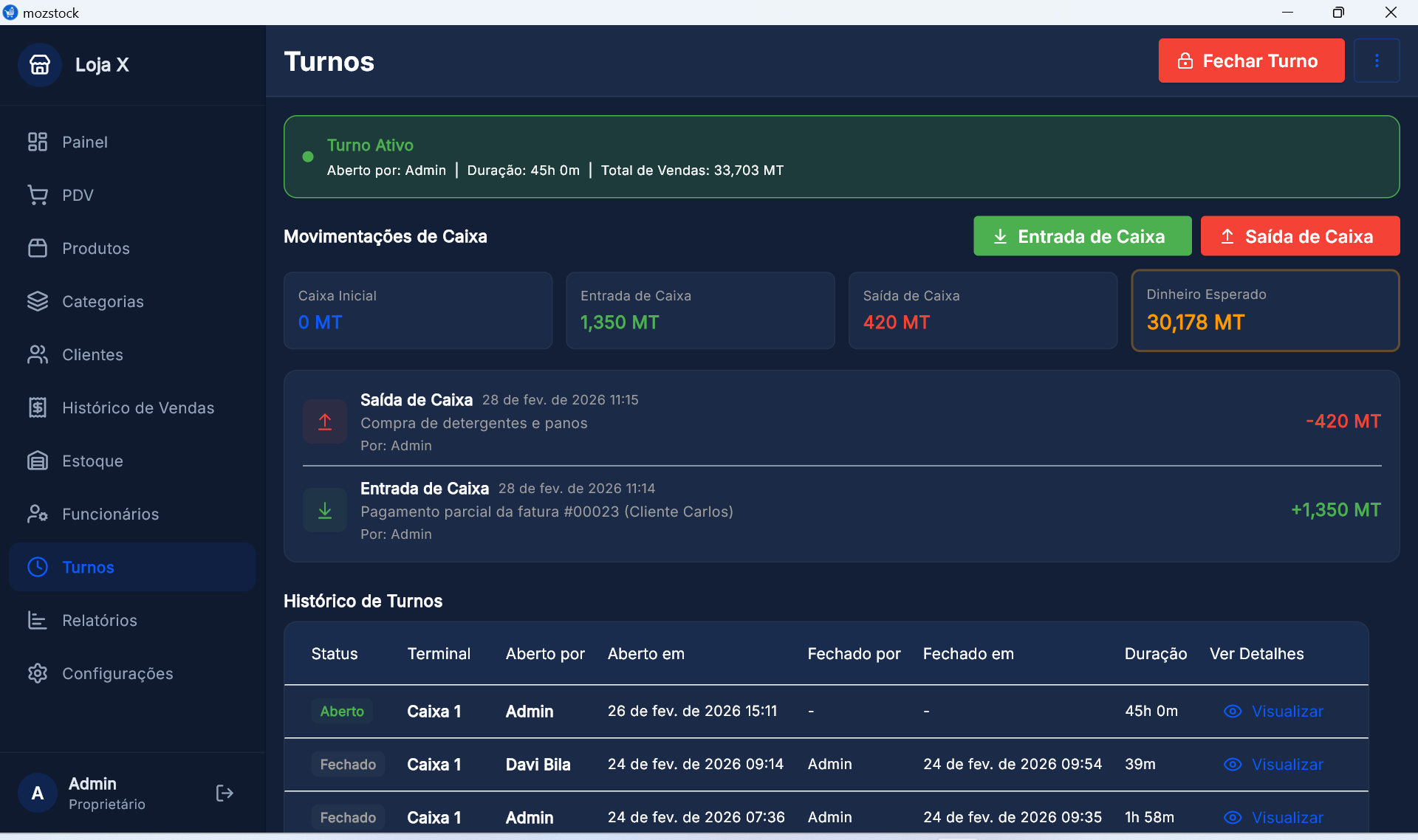Click the Estoque box icon
Image resolution: width=1418 pixels, height=840 pixels.
point(38,461)
